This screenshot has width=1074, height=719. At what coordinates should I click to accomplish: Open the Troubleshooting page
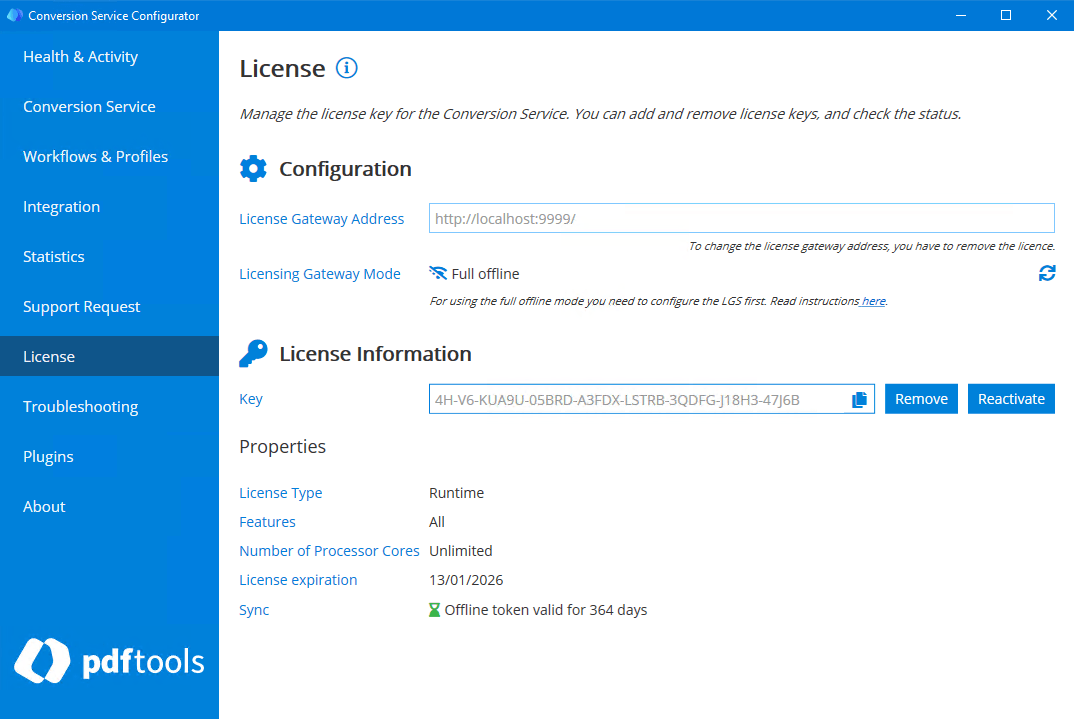80,406
